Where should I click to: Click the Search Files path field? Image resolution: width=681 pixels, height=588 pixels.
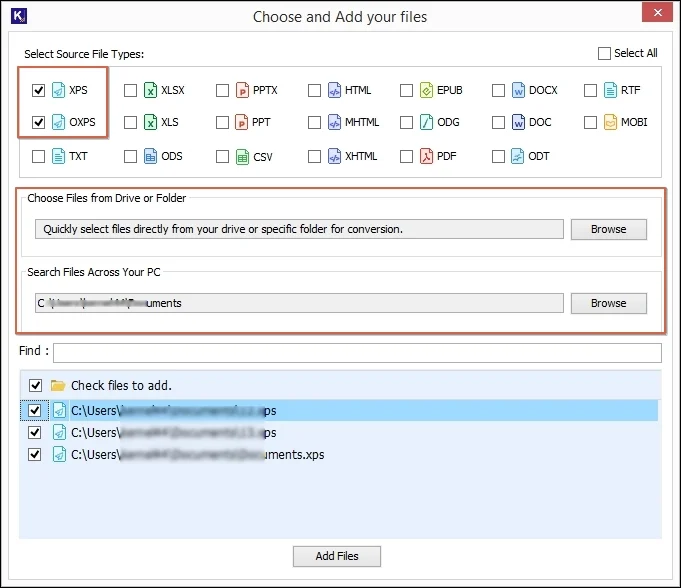299,303
